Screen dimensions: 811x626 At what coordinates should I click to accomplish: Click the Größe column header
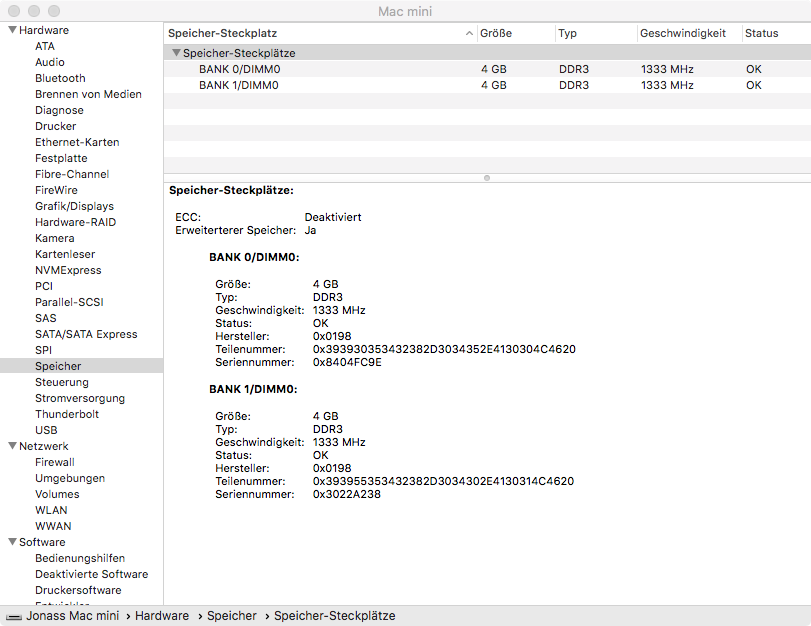[496, 33]
